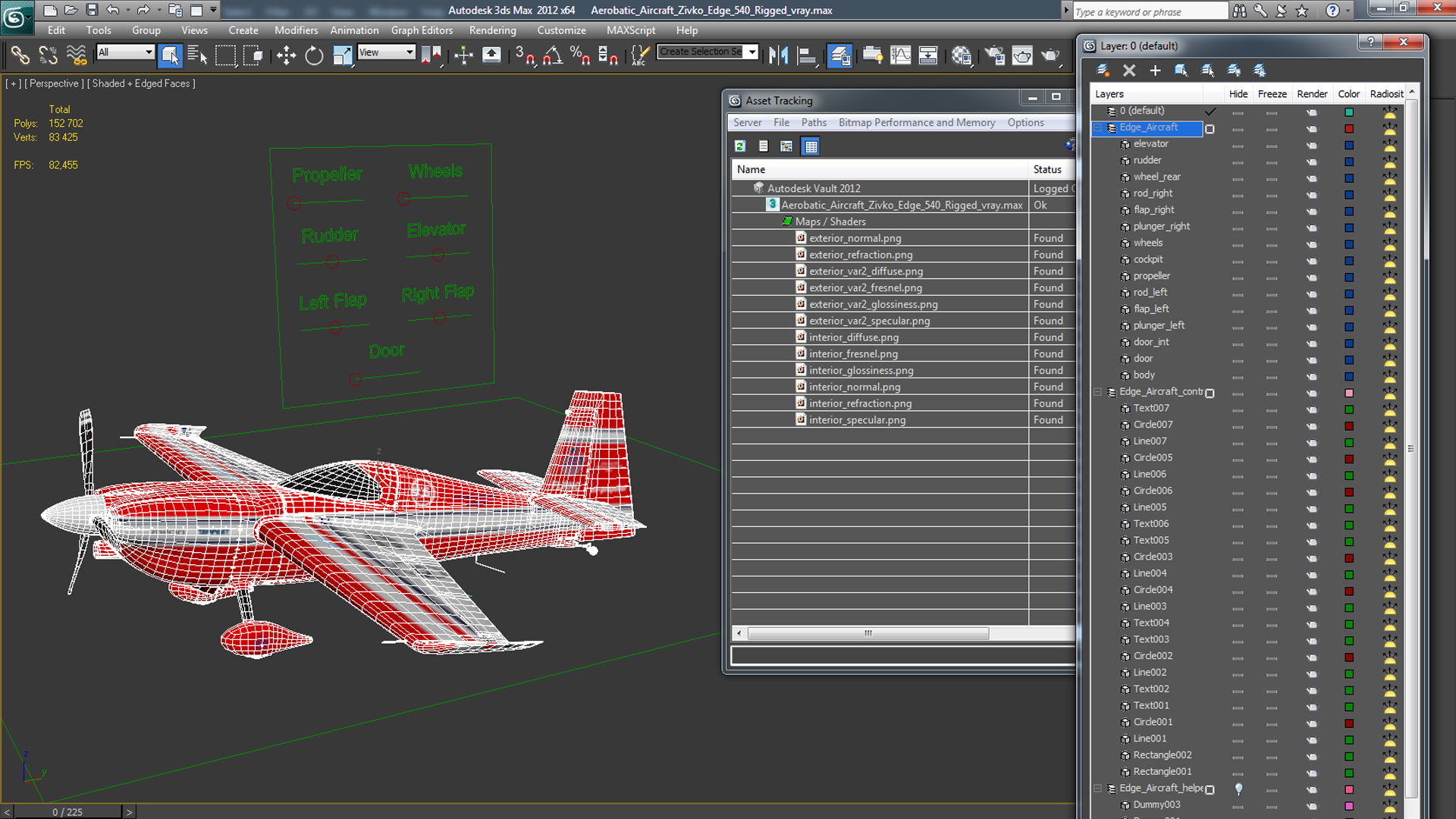The width and height of the screenshot is (1456, 819).
Task: Click the Unlink Selection icon
Action: coord(48,55)
